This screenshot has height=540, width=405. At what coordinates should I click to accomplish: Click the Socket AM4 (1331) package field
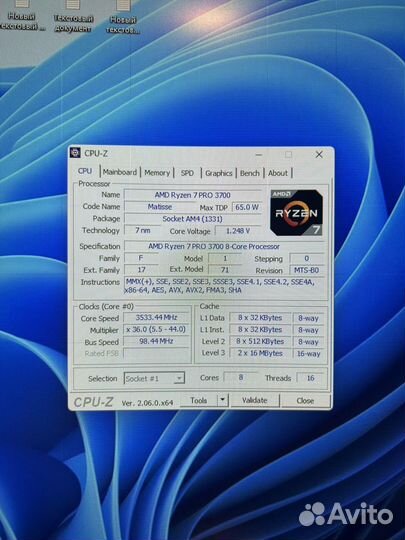click(193, 219)
